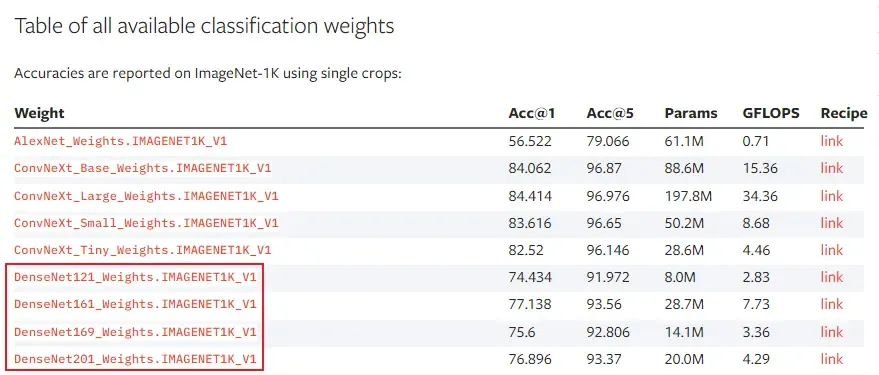Open ConvNeXt_Small_Weights.IMAGENET1K_V1 link

(x=146, y=223)
